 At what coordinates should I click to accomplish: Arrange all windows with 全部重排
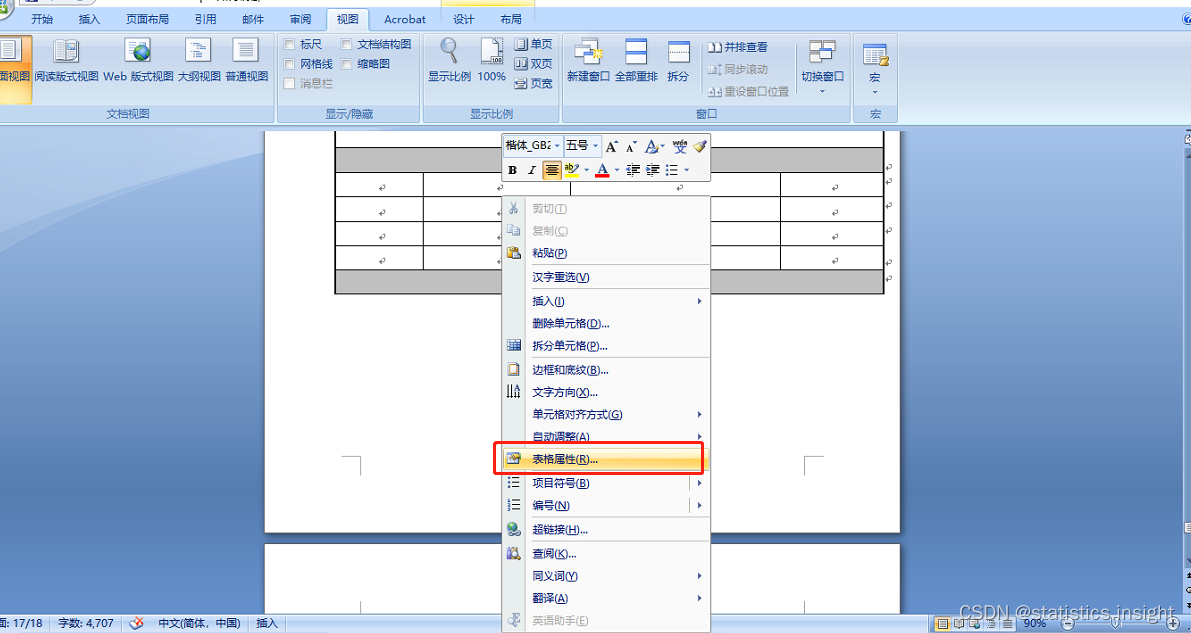click(x=636, y=61)
